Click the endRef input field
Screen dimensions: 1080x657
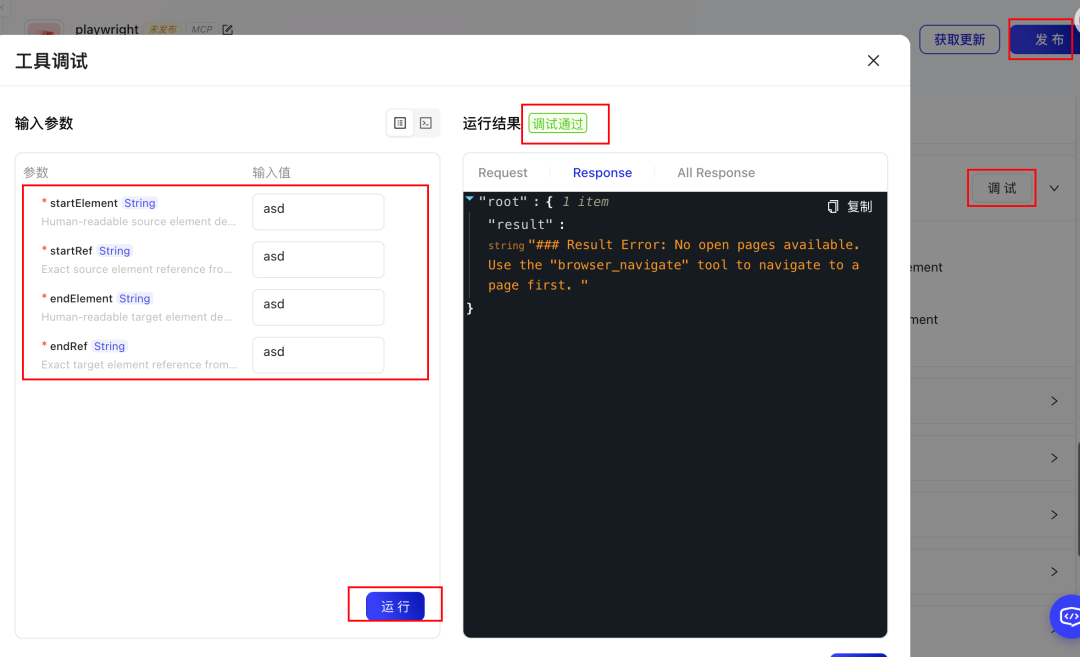tap(318, 355)
